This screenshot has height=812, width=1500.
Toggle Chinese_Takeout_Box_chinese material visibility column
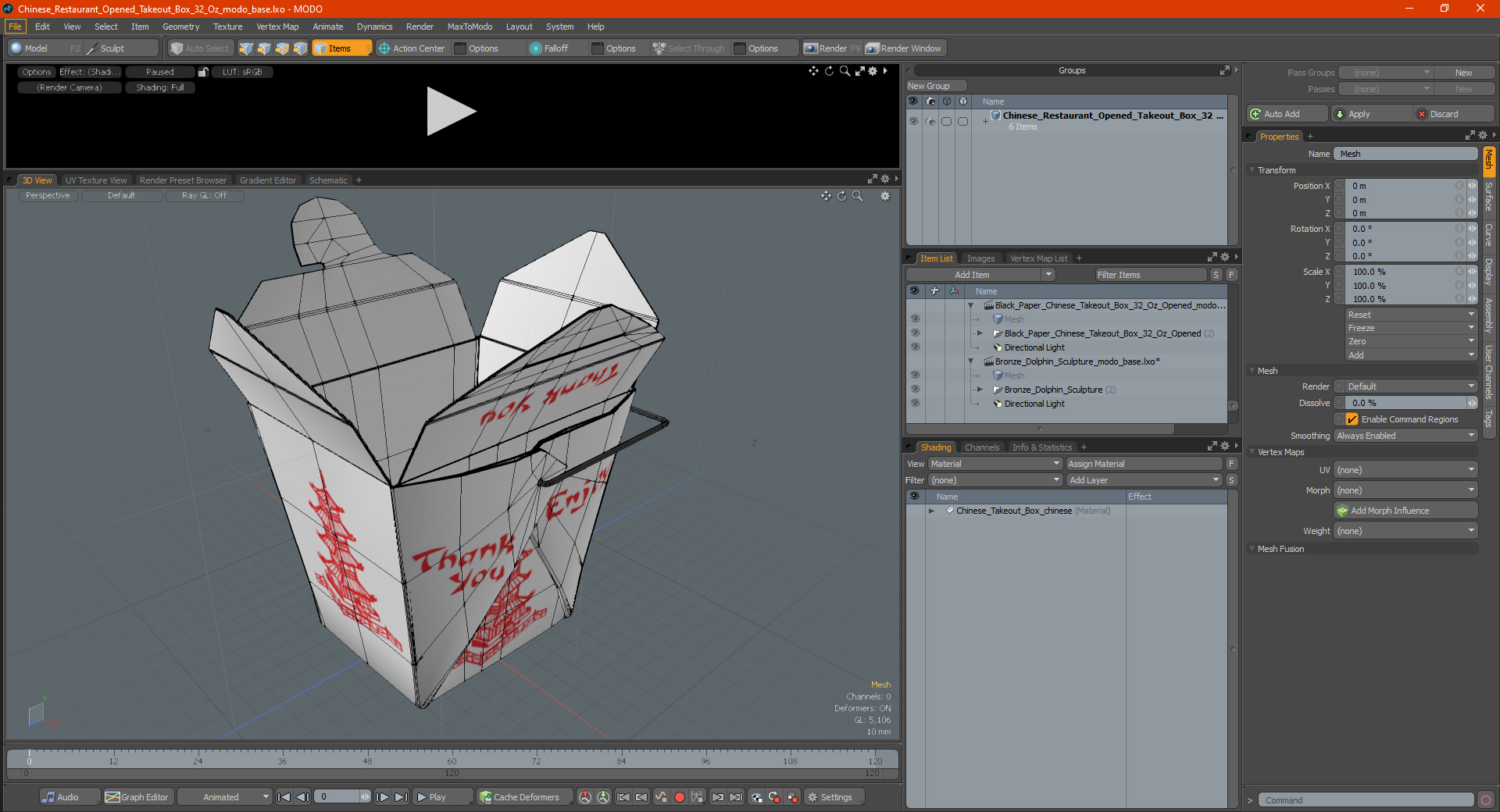[914, 511]
